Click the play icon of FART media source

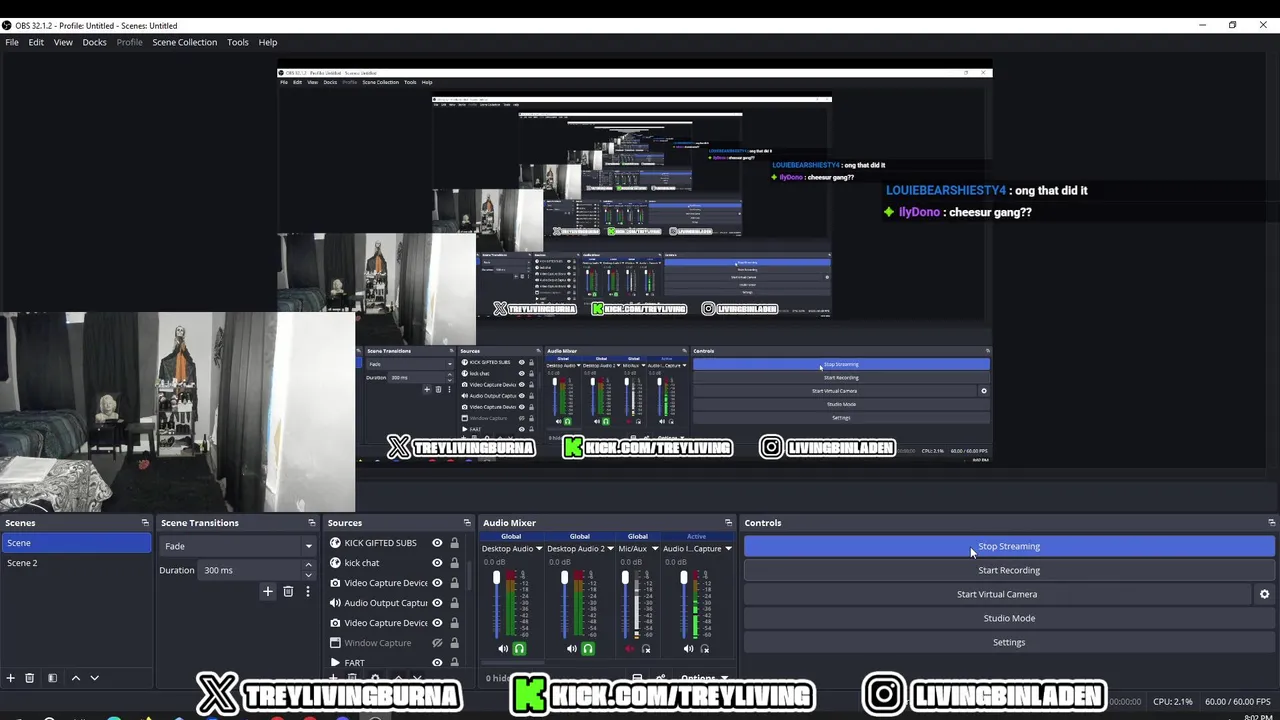point(335,663)
